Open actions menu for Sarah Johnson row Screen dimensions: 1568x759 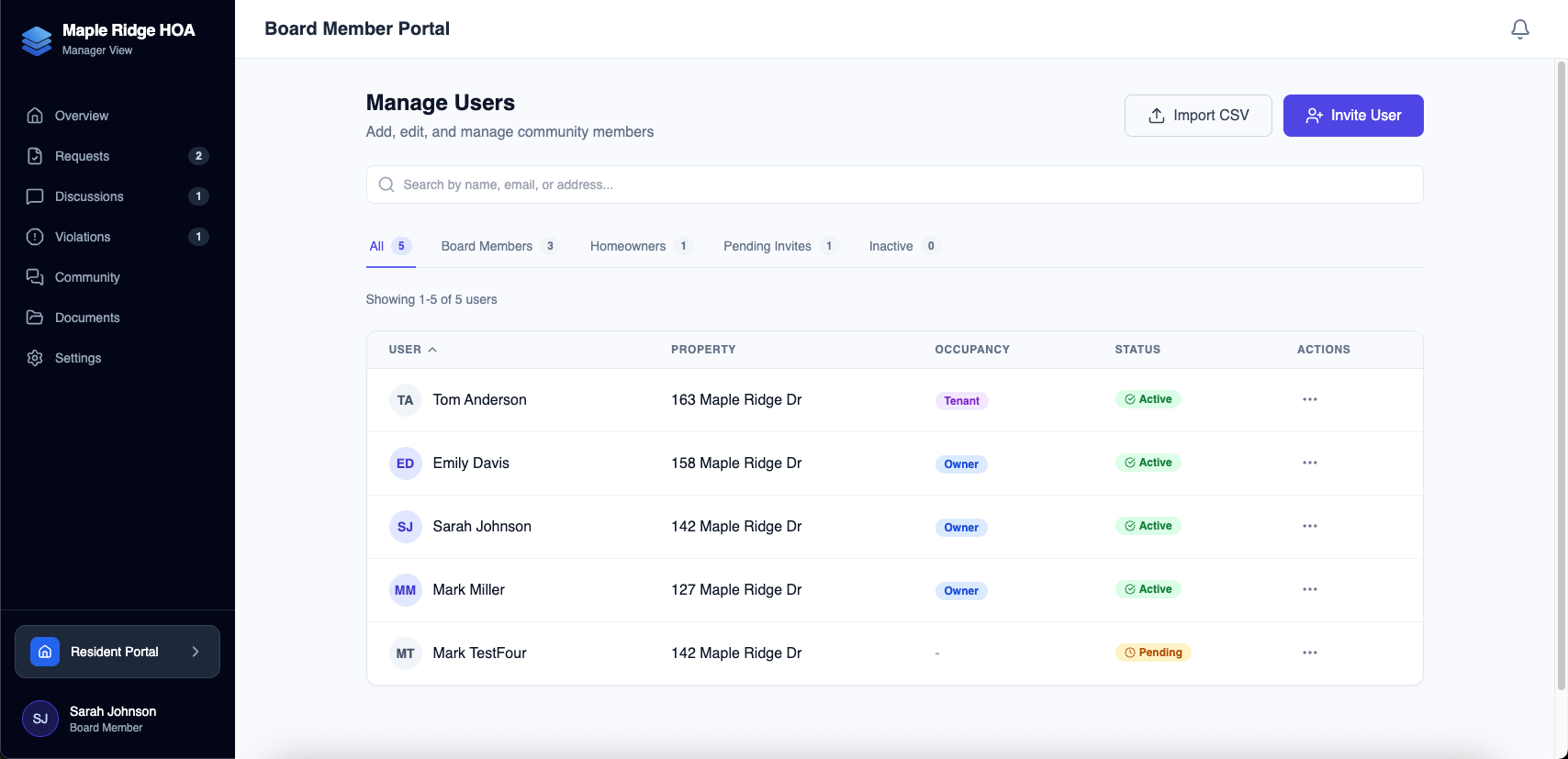click(1310, 526)
